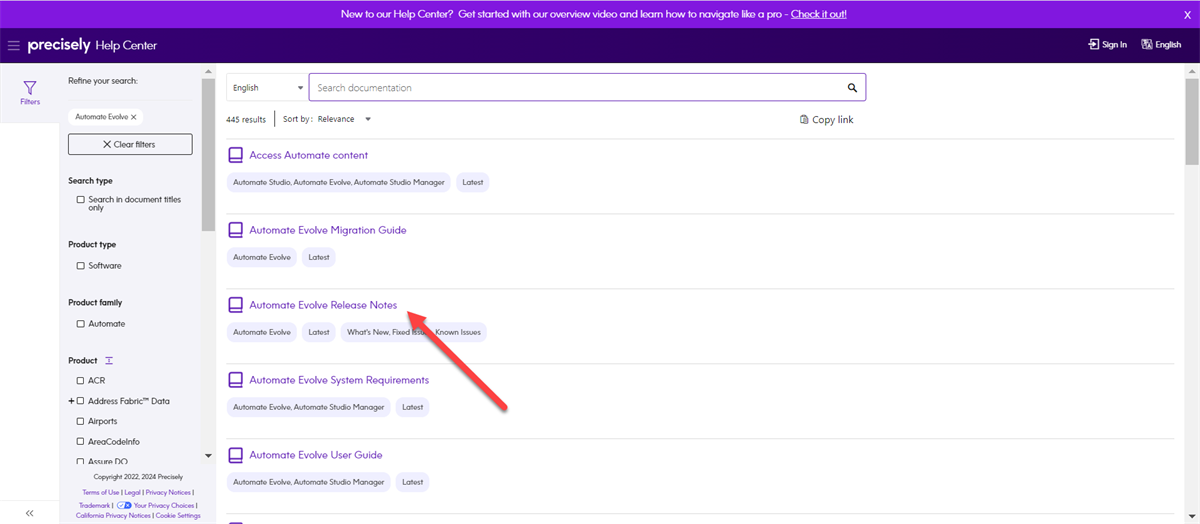The image size is (1200, 524).
Task: Open the English language selector in header
Action: click(1161, 45)
